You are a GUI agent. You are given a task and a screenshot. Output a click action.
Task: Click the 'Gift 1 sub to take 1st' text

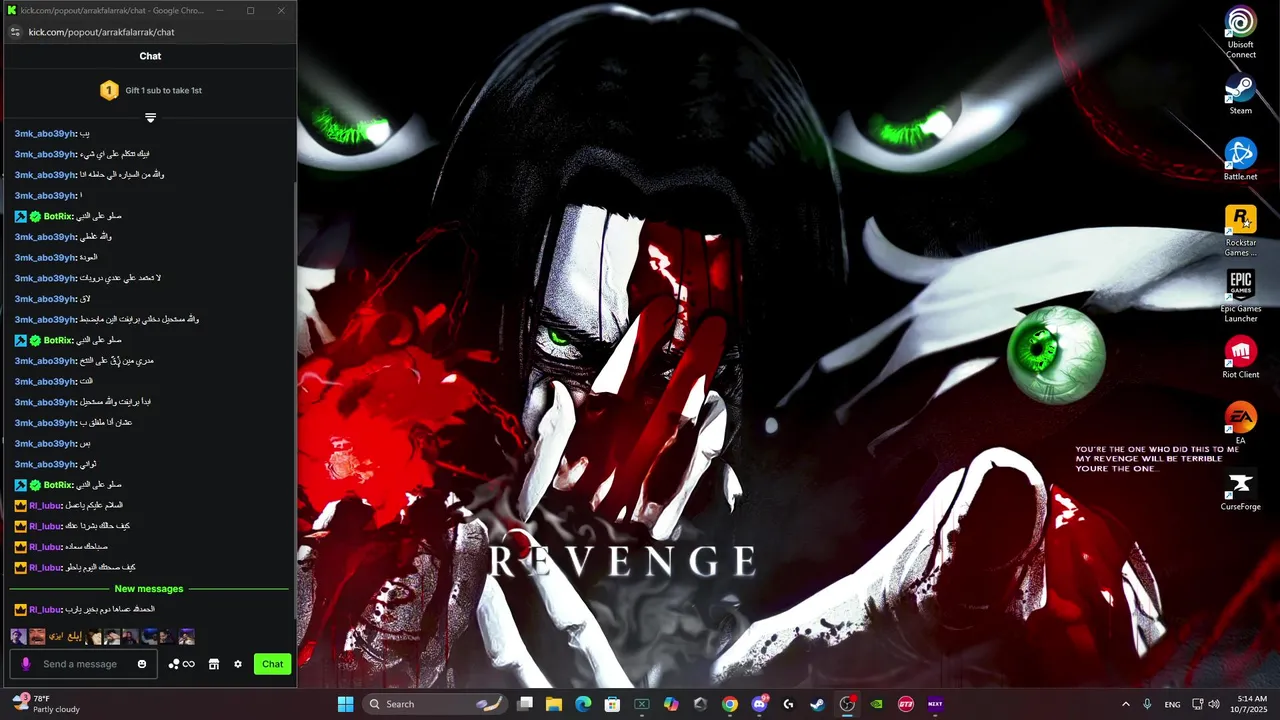tap(164, 90)
